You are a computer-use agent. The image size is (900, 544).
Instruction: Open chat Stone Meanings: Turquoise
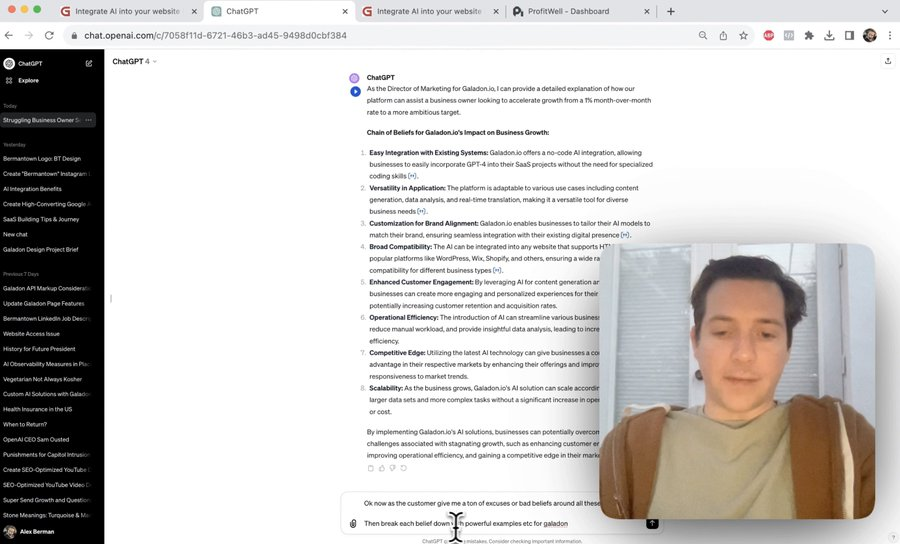[47, 515]
